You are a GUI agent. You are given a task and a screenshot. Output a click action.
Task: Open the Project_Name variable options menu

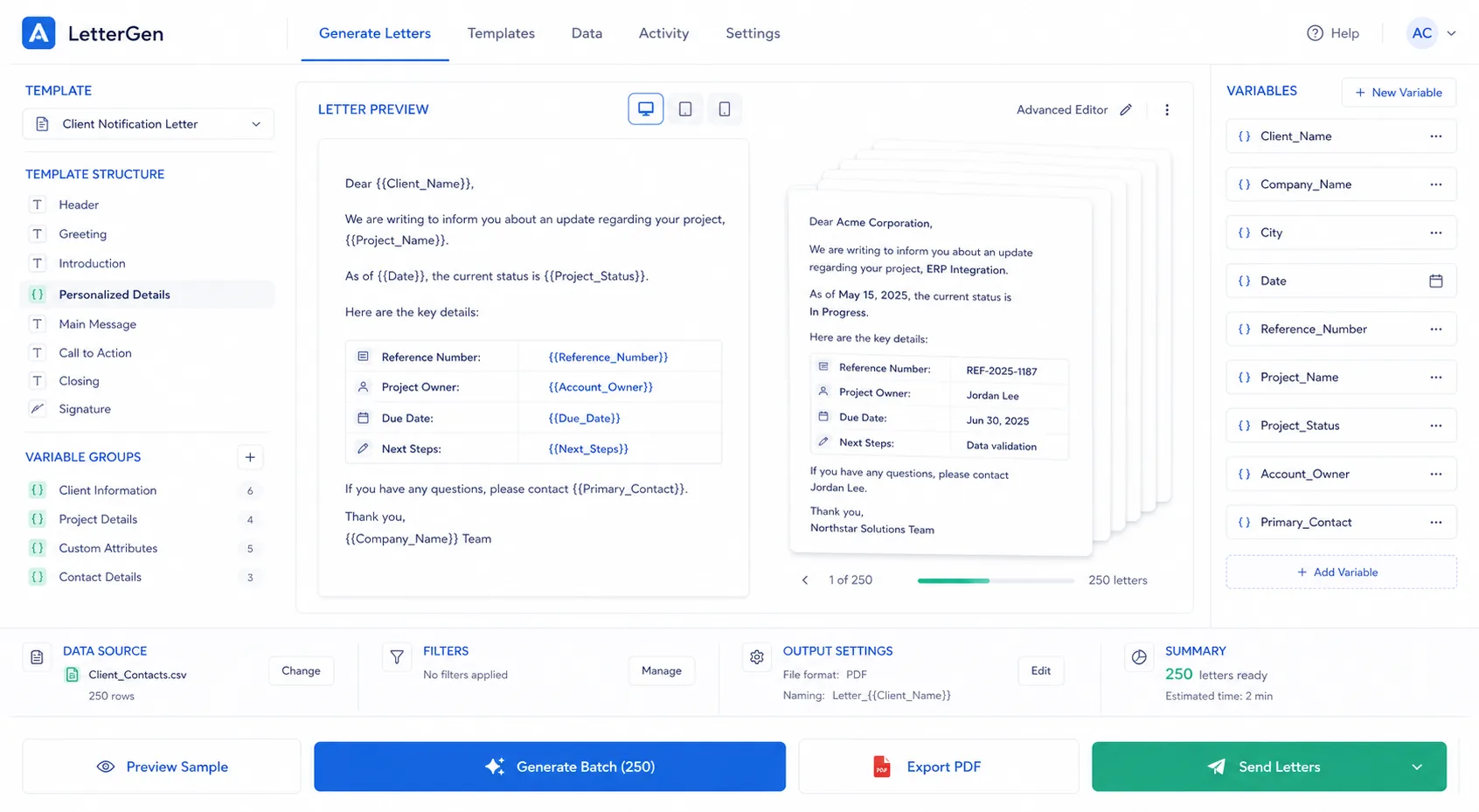(x=1435, y=378)
